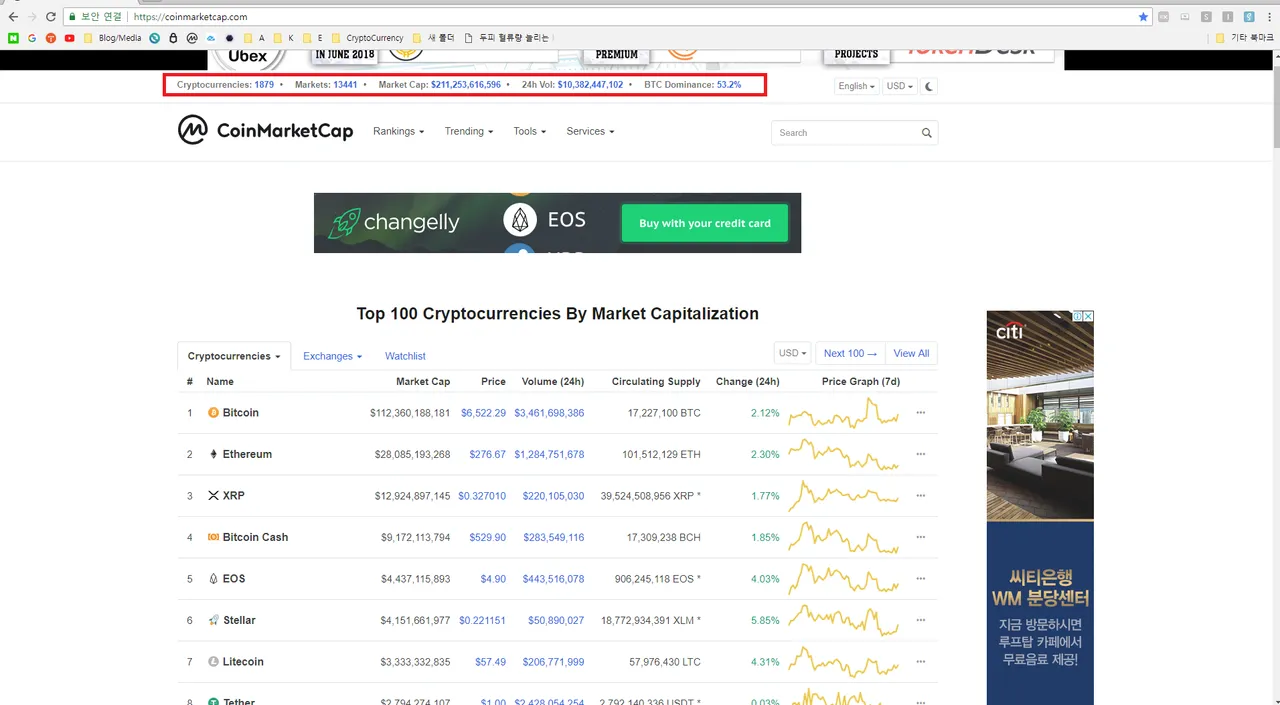Image resolution: width=1280 pixels, height=705 pixels.
Task: Open the more options menu for Litecoin row
Action: 921,662
